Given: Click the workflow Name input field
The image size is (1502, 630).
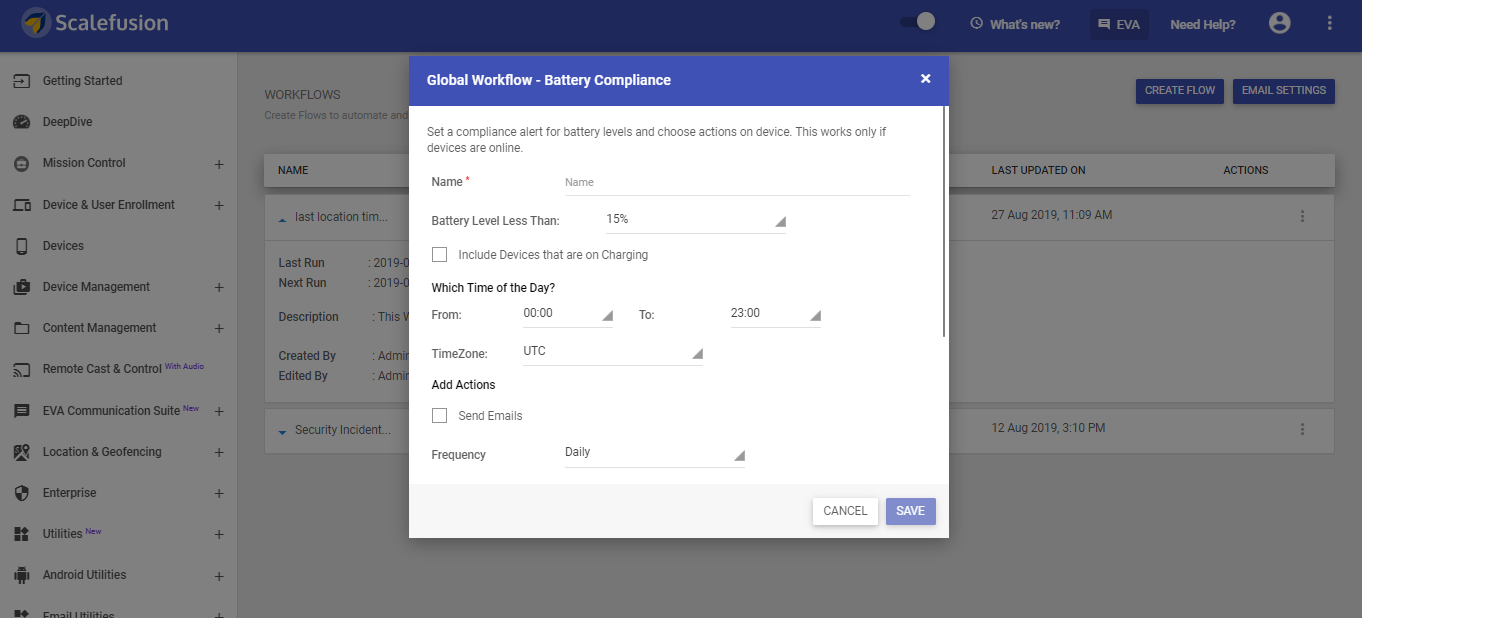Looking at the screenshot, I should [738, 183].
